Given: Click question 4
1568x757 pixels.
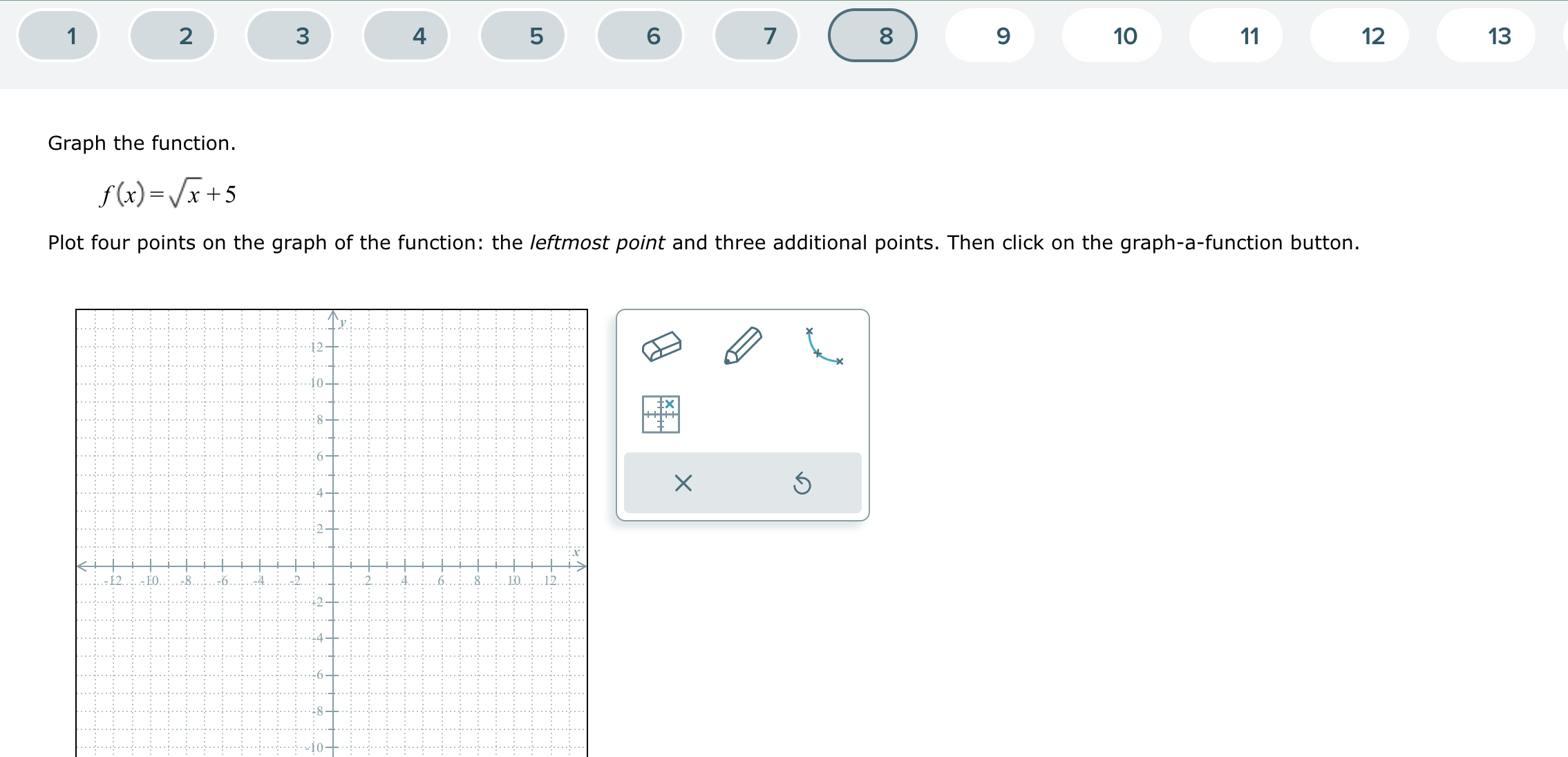Looking at the screenshot, I should tap(418, 35).
